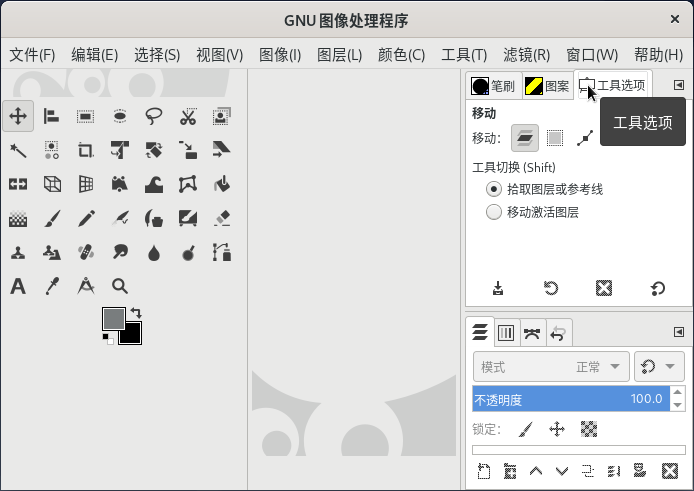Select the Unified Transform tool
Image resolution: width=694 pixels, height=491 pixels.
[x=120, y=150]
